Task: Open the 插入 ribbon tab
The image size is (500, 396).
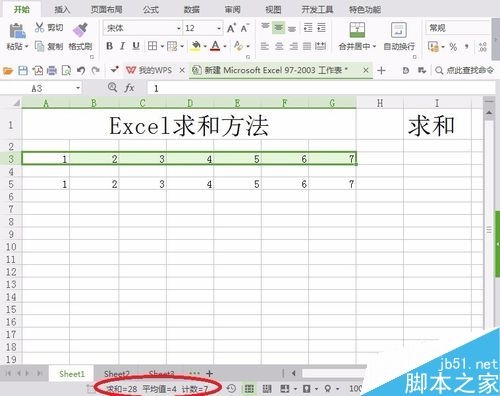Action: pos(62,9)
